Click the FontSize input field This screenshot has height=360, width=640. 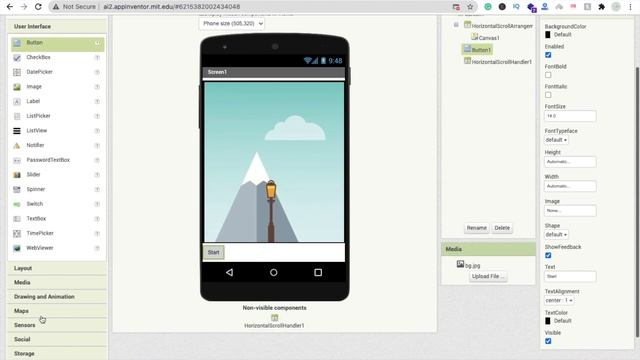coord(570,116)
